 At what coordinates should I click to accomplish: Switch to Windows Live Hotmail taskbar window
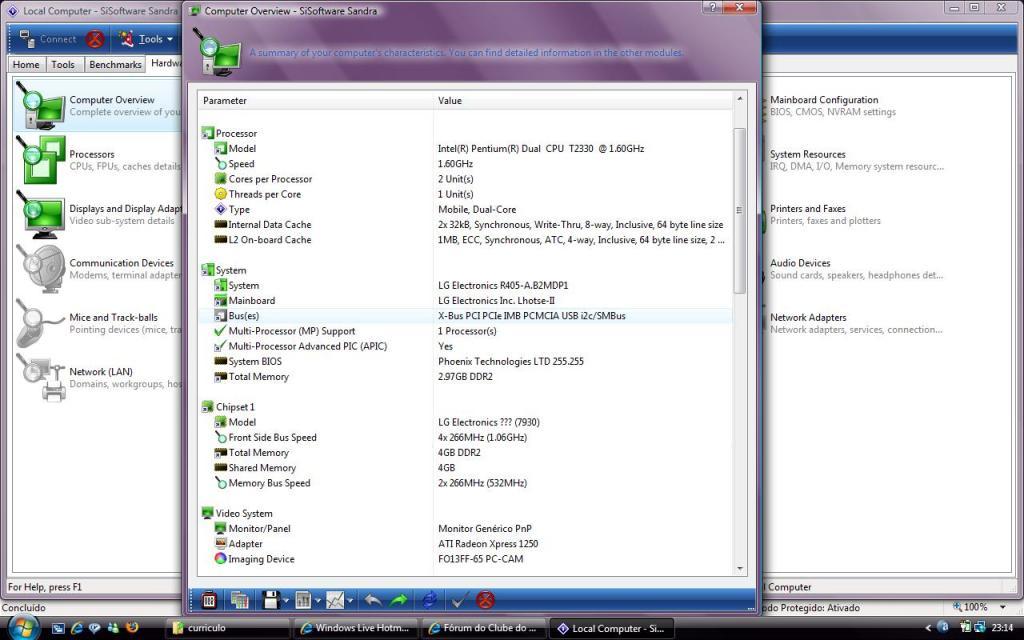(355, 628)
